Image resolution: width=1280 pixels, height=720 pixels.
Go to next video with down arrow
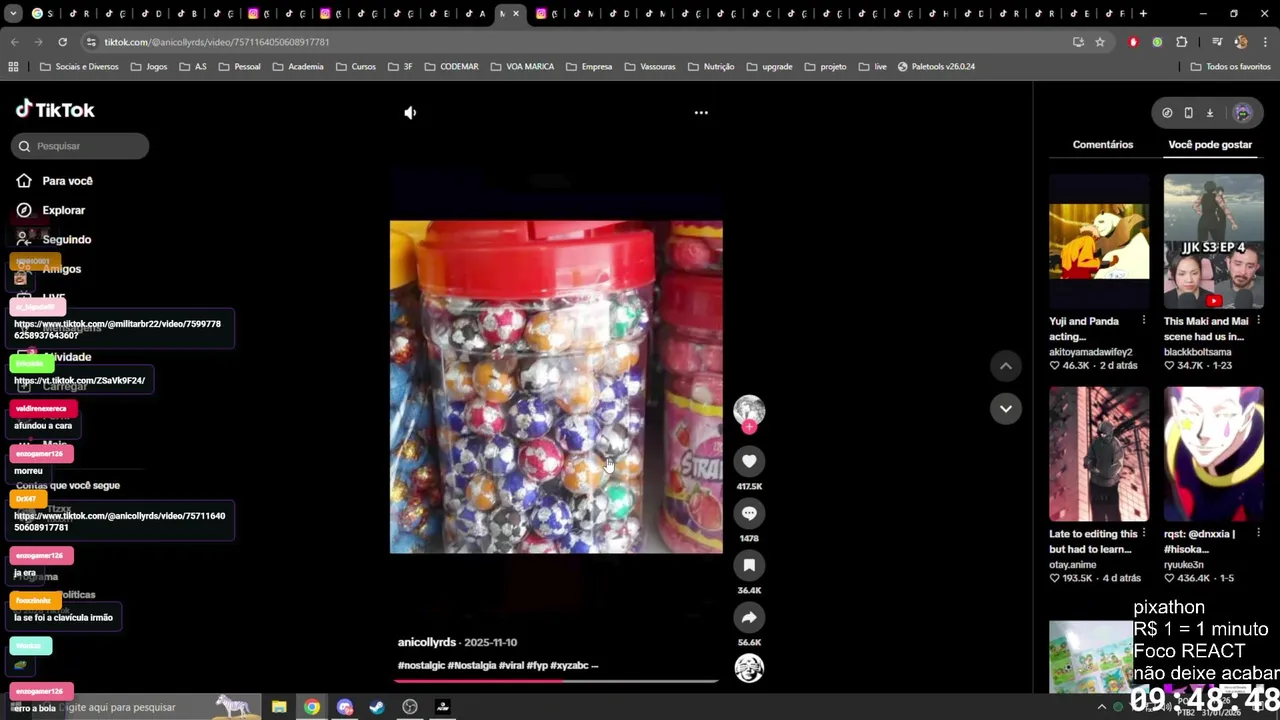[1006, 408]
